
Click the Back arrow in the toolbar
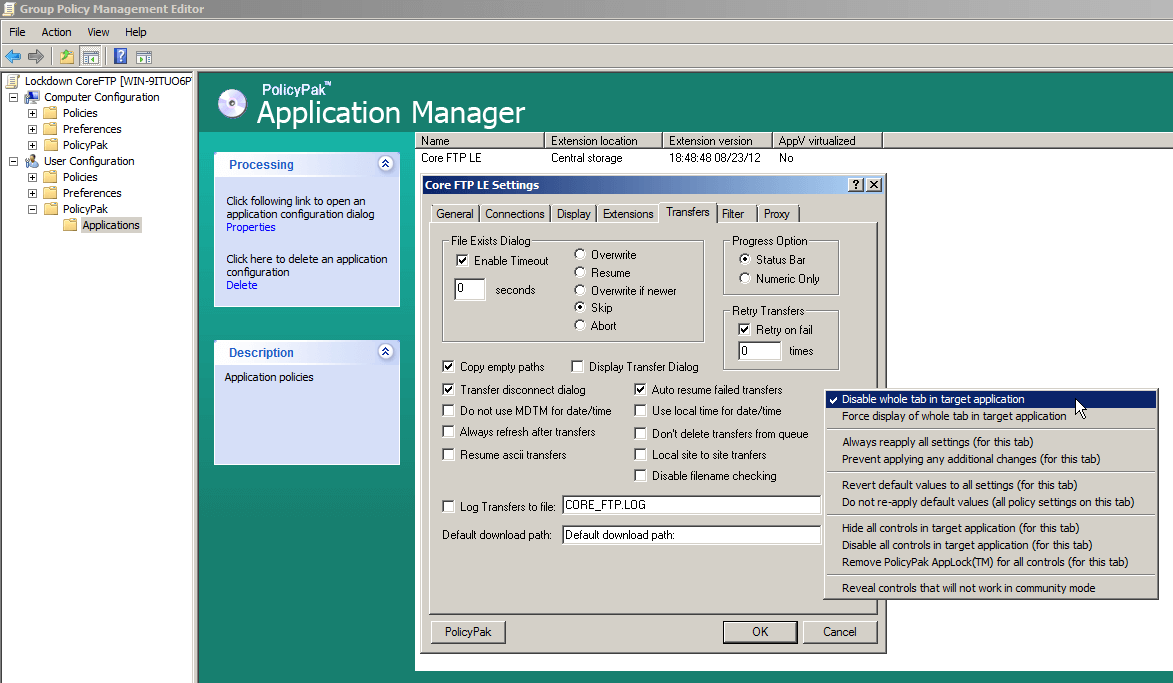(13, 56)
